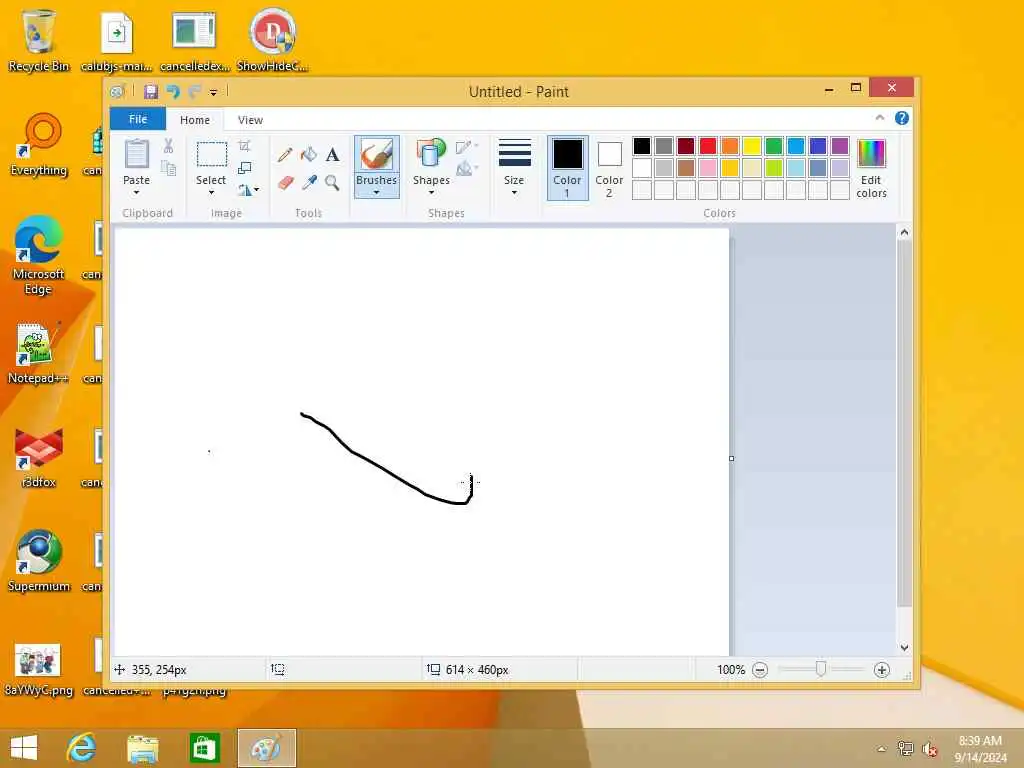Click the zoom slider handle

(x=821, y=669)
